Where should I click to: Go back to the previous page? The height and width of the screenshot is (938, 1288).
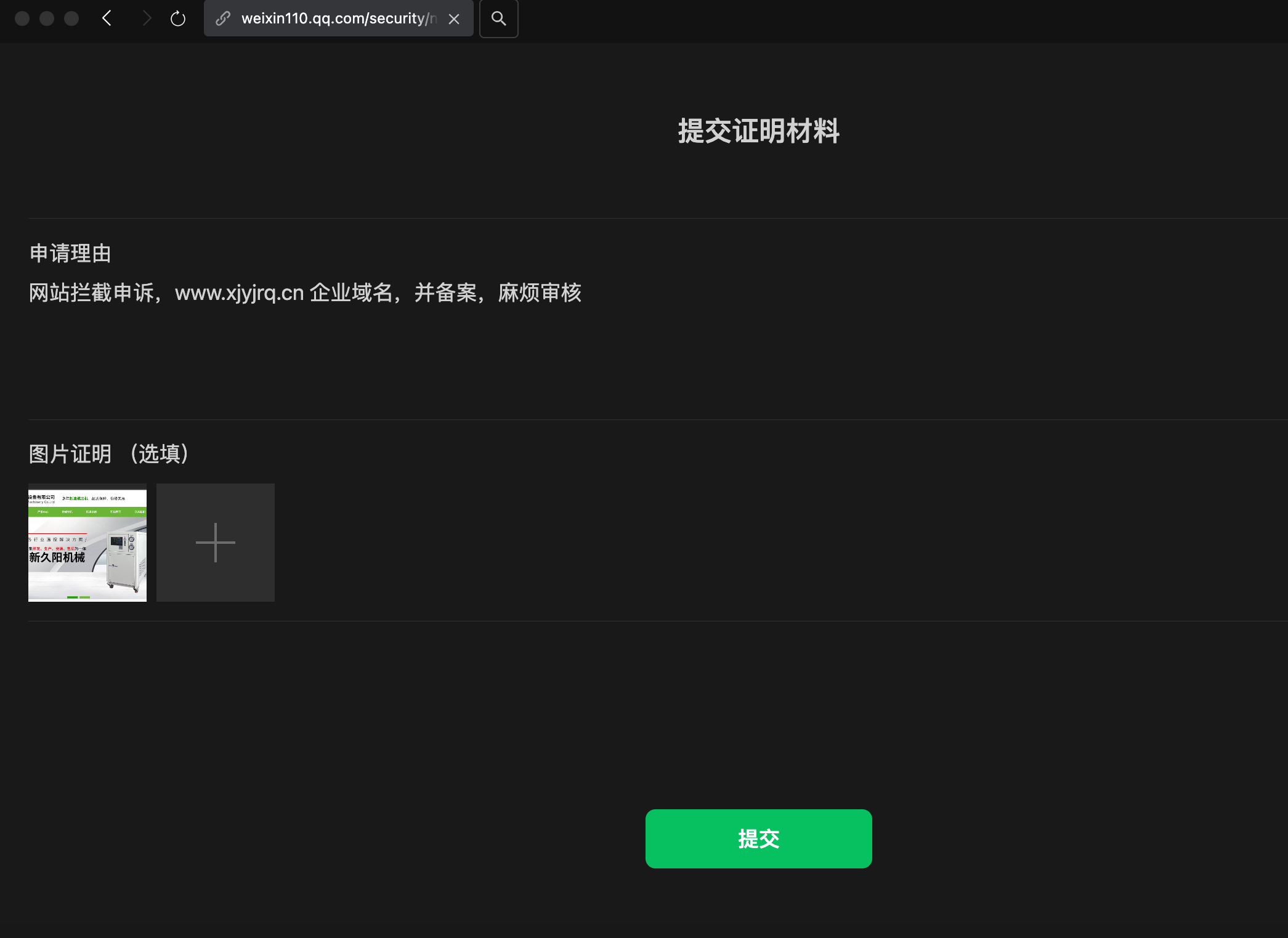107,18
